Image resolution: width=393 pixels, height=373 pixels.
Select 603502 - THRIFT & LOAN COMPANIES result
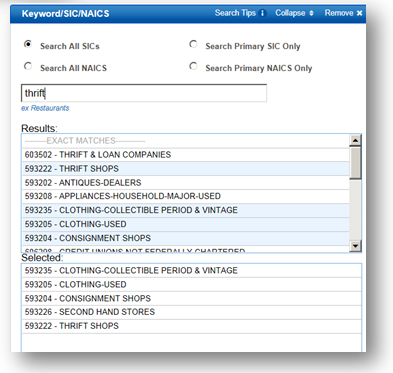(x=186, y=155)
